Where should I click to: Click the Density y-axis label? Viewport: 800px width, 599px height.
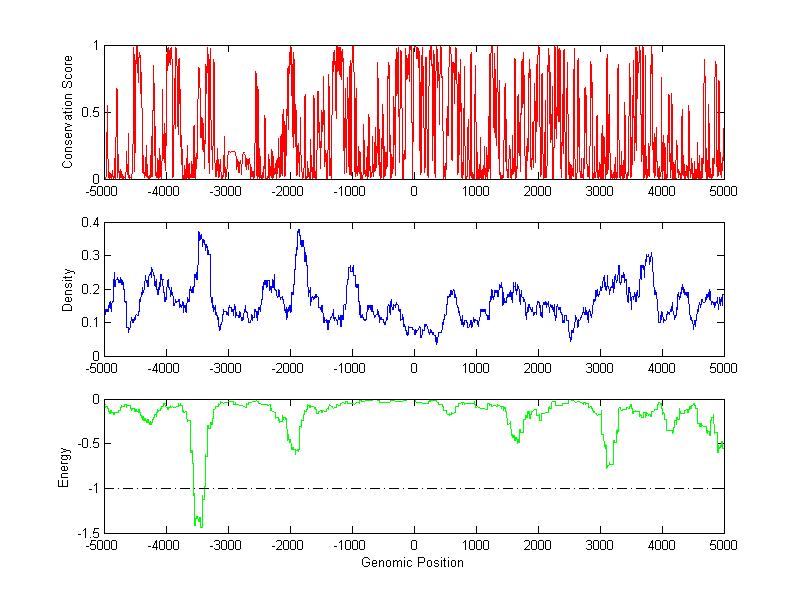(68, 289)
